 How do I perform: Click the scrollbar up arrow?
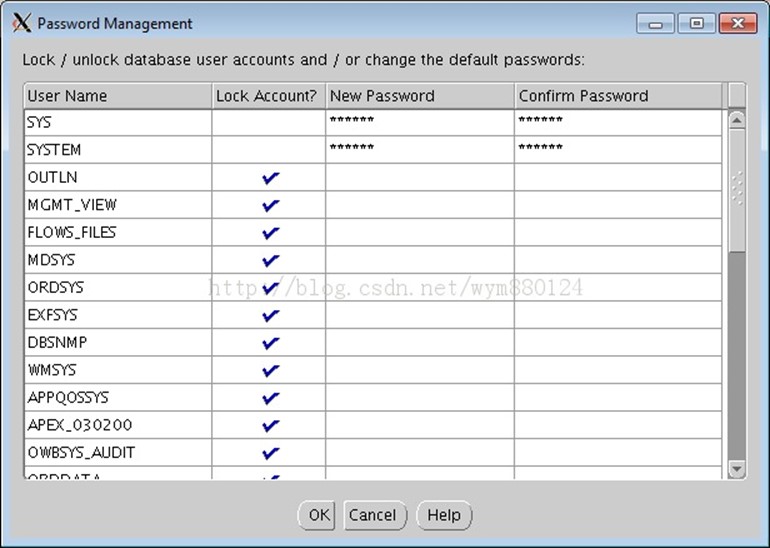[x=737, y=120]
